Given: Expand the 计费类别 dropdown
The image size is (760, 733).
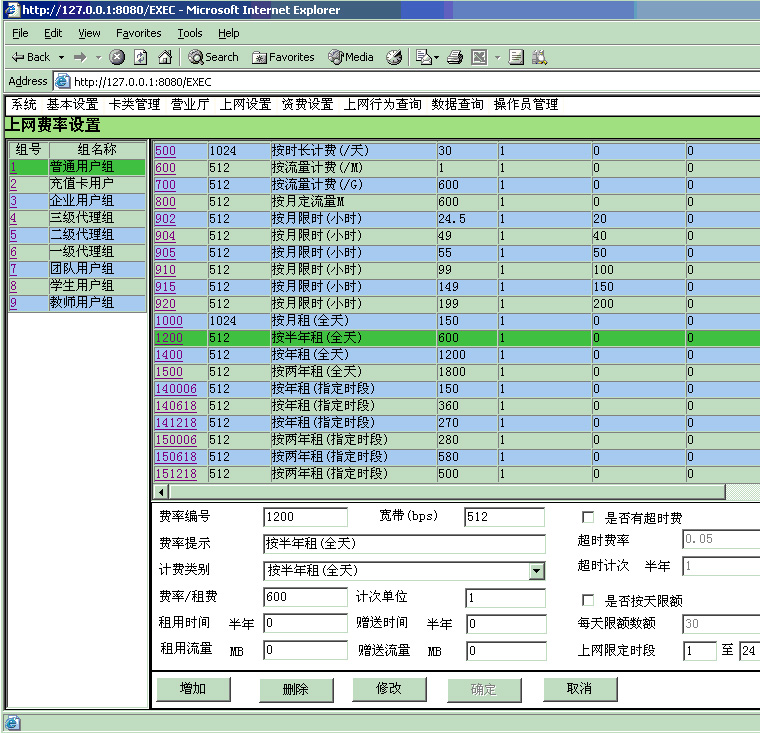Looking at the screenshot, I should [x=537, y=571].
